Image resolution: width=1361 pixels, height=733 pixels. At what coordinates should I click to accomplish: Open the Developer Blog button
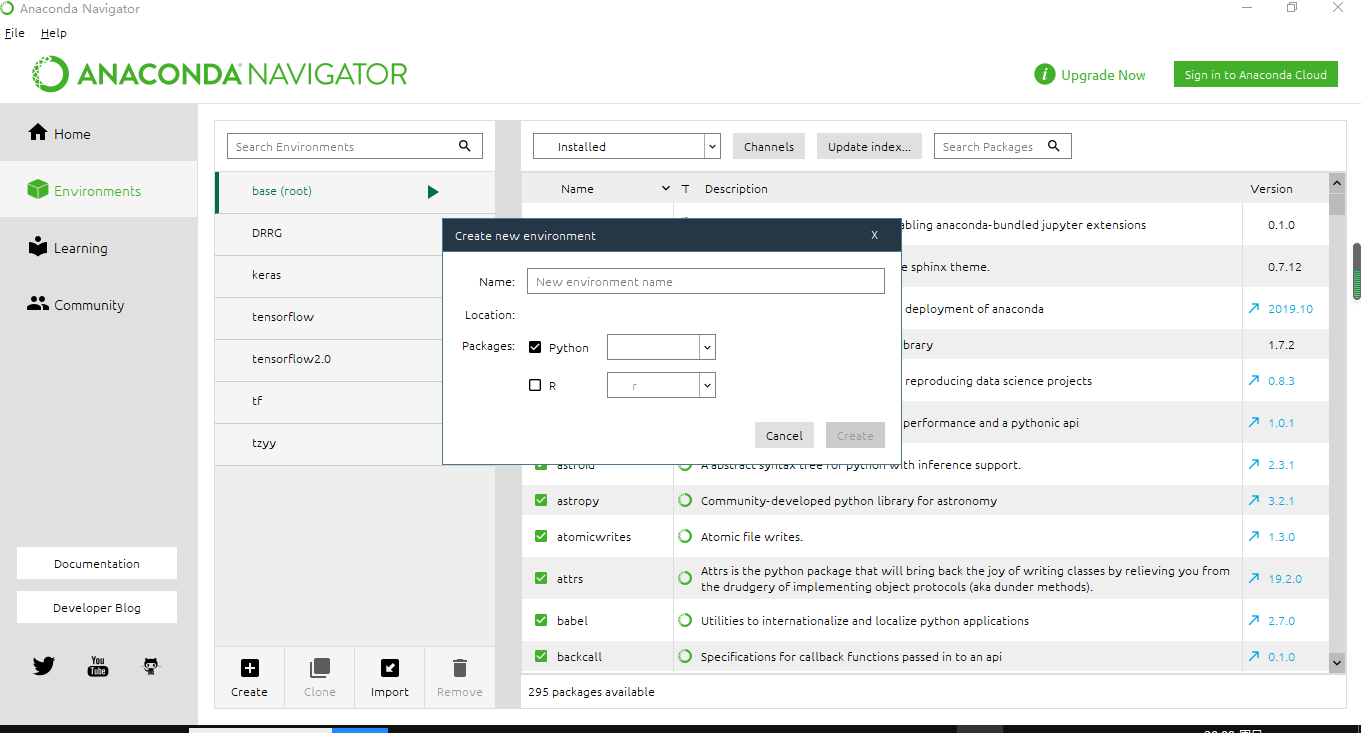pyautogui.click(x=97, y=607)
